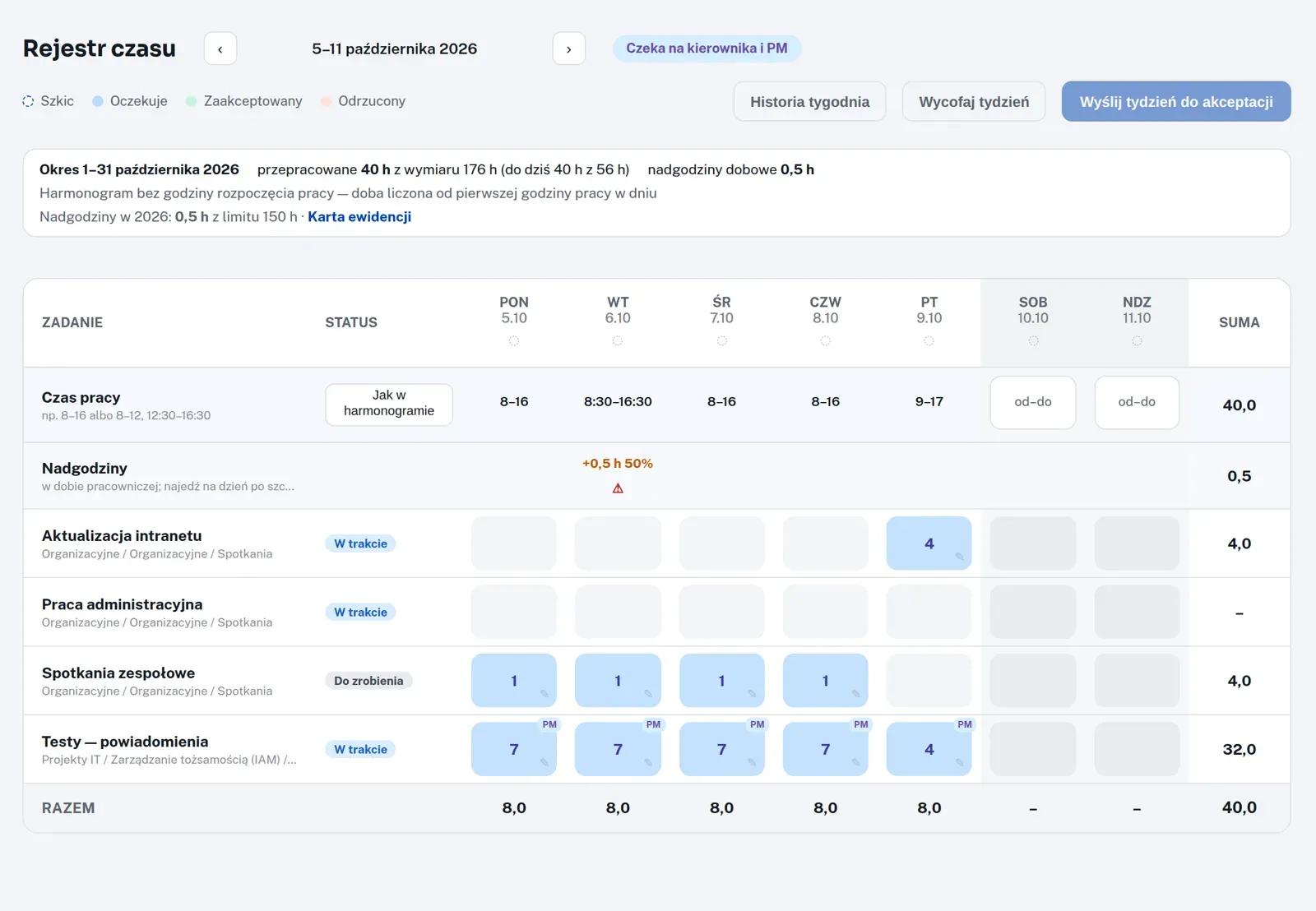The width and height of the screenshot is (1316, 911).
Task: Click Friday working time 9–17
Action: point(929,402)
